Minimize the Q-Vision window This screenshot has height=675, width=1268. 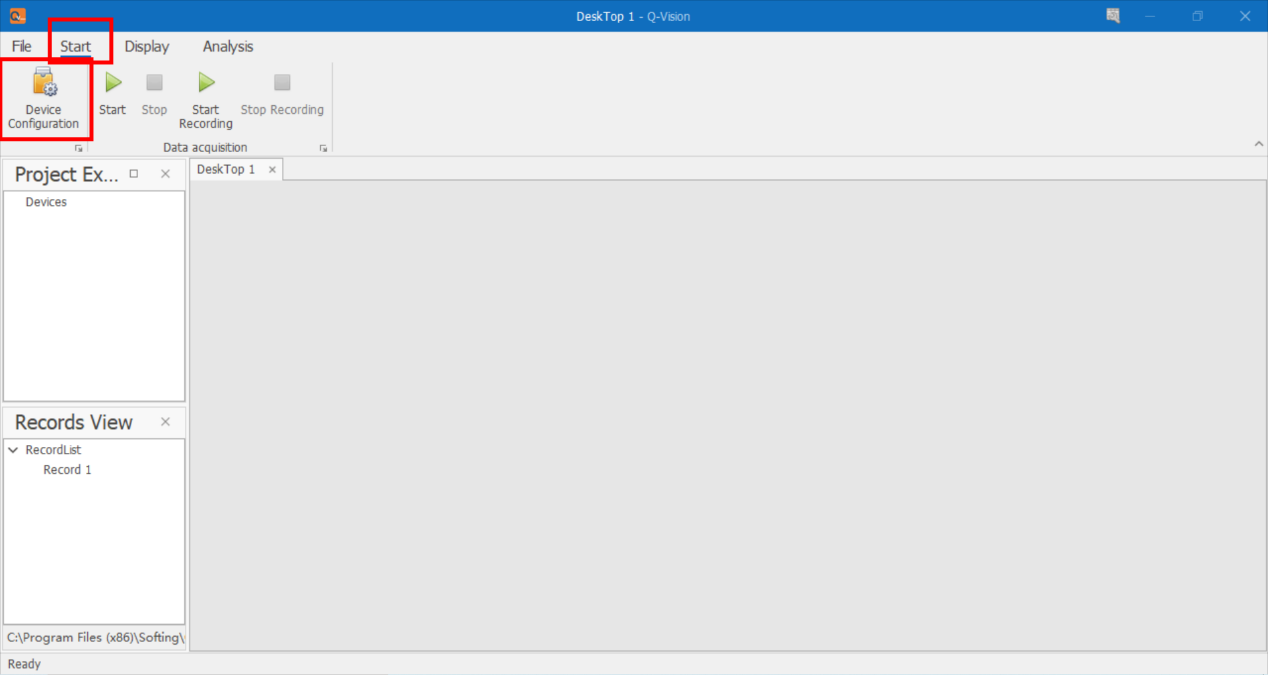[x=1151, y=16]
